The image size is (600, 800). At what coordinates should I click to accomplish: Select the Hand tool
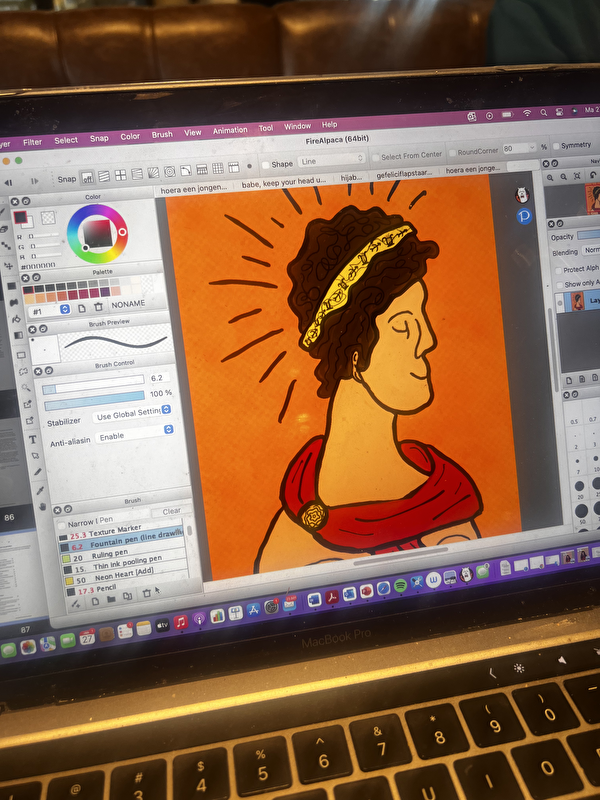click(42, 507)
